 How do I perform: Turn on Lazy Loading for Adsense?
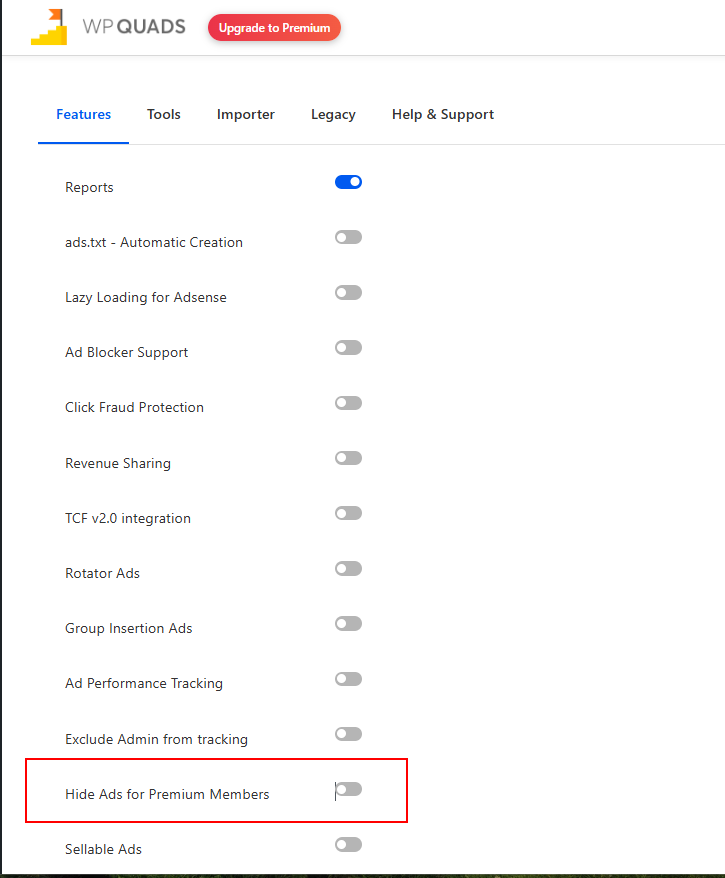[x=348, y=292]
